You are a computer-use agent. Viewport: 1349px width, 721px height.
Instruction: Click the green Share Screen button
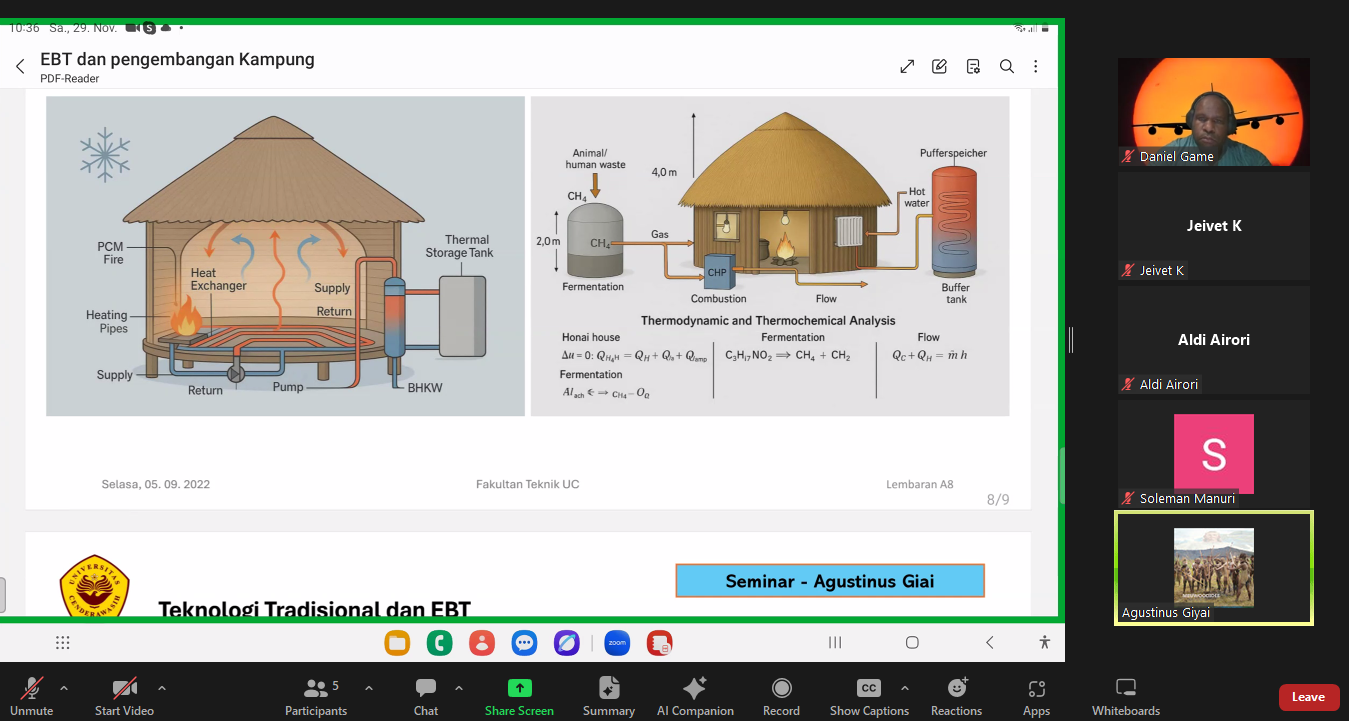(519, 696)
